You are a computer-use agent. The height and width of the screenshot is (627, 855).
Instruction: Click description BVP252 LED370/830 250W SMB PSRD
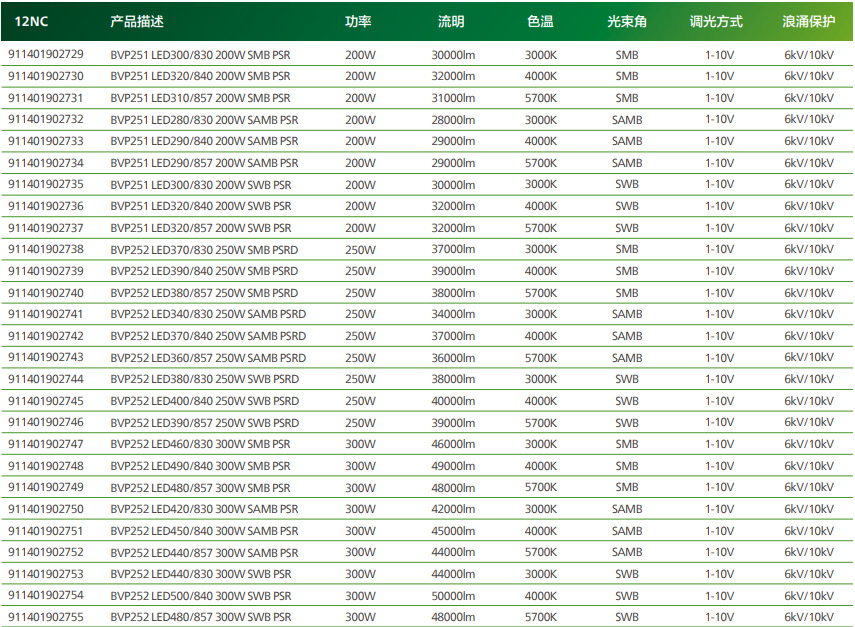click(204, 249)
